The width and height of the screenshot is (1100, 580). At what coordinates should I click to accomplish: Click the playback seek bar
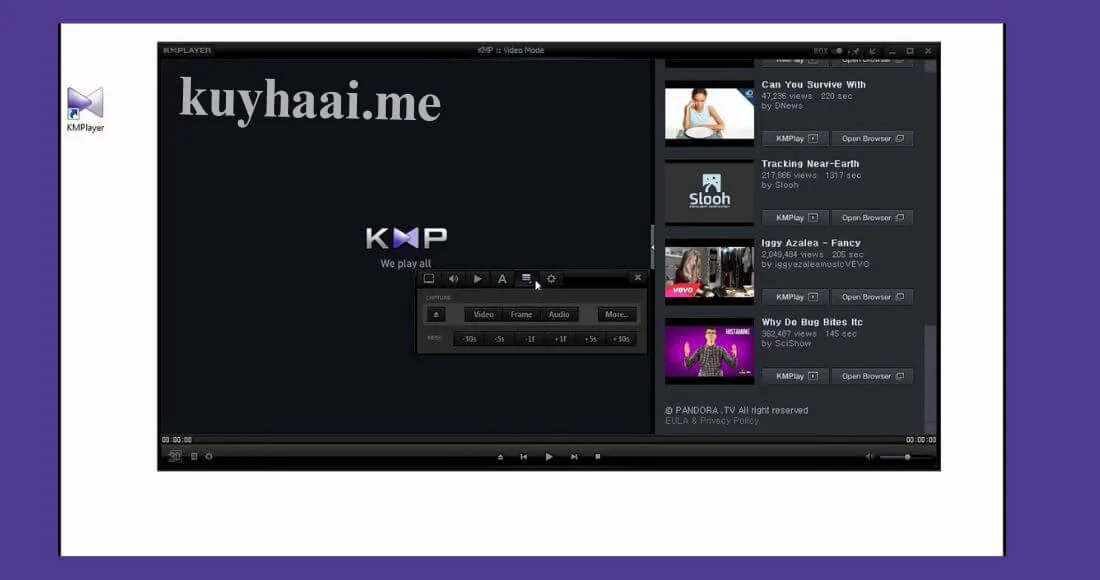click(x=549, y=440)
